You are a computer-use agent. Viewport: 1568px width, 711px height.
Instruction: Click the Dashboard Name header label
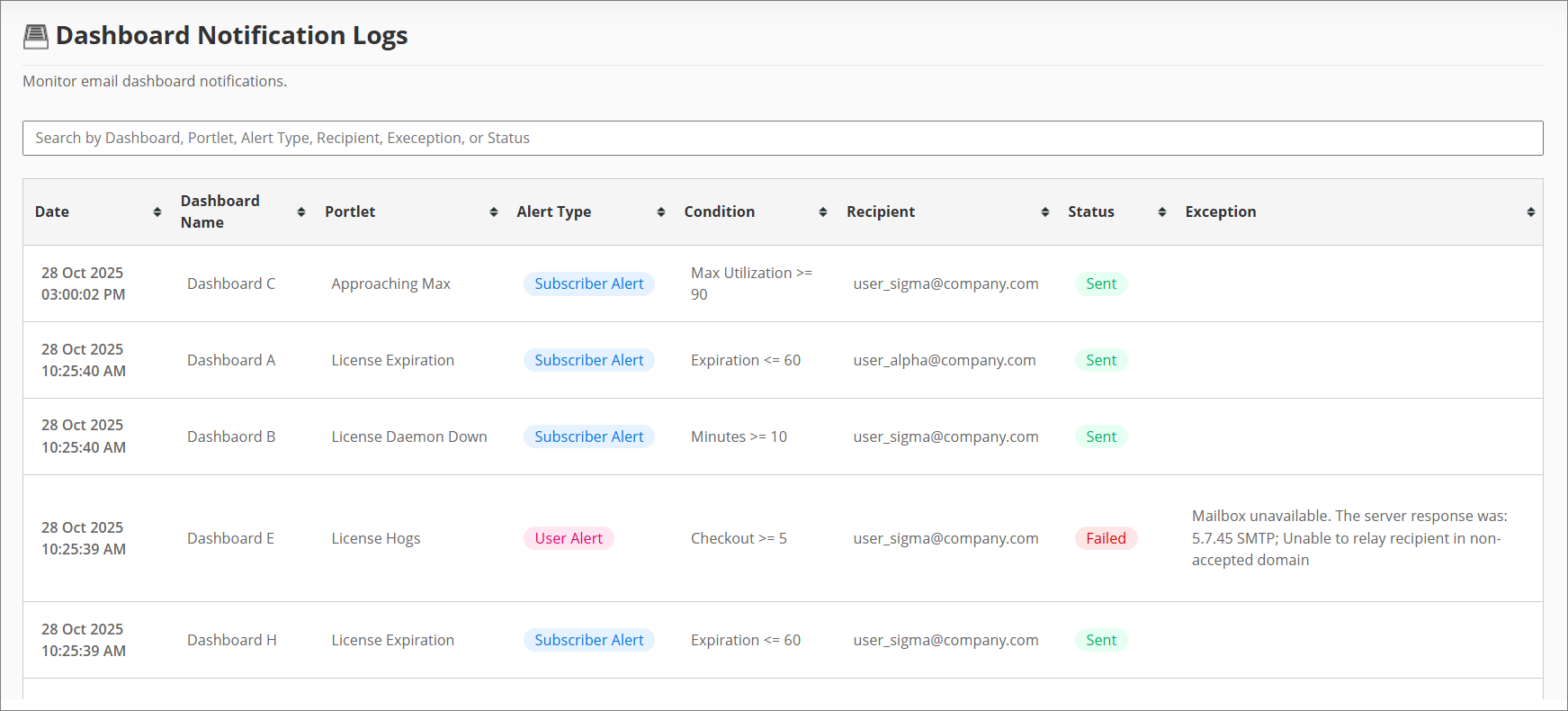click(x=220, y=211)
